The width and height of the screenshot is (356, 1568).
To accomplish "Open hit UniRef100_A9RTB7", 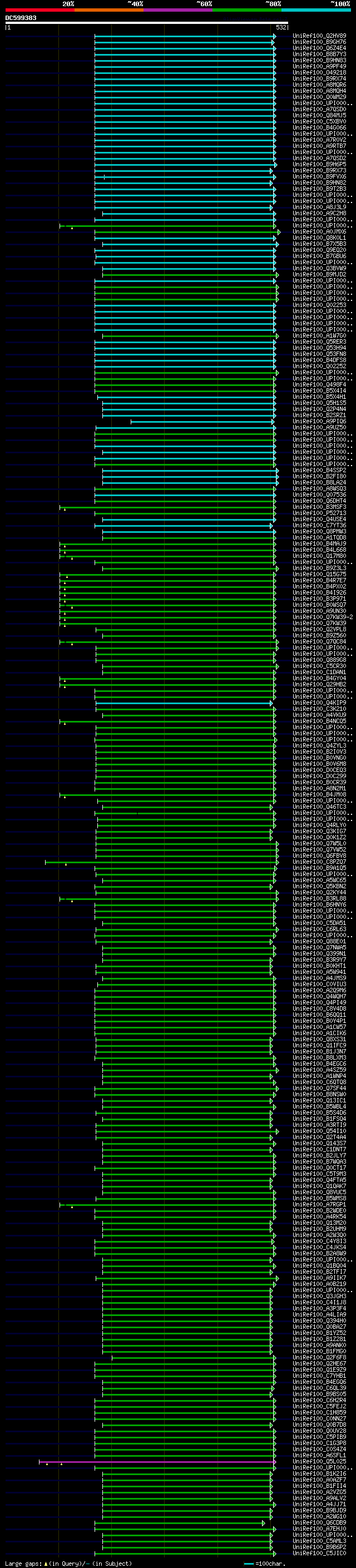I will click(319, 146).
